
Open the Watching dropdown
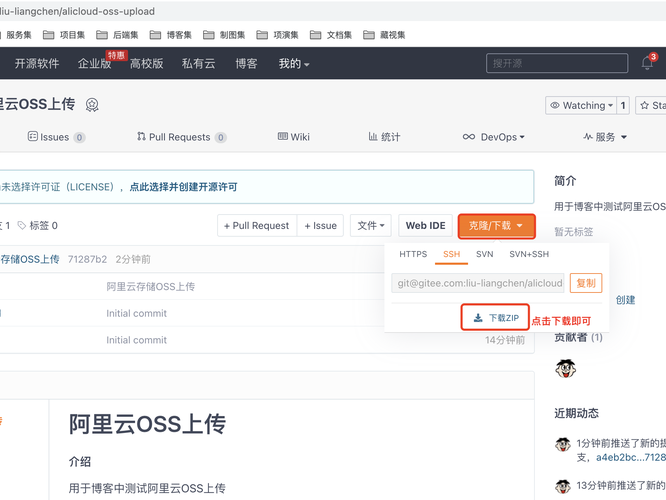pos(581,105)
